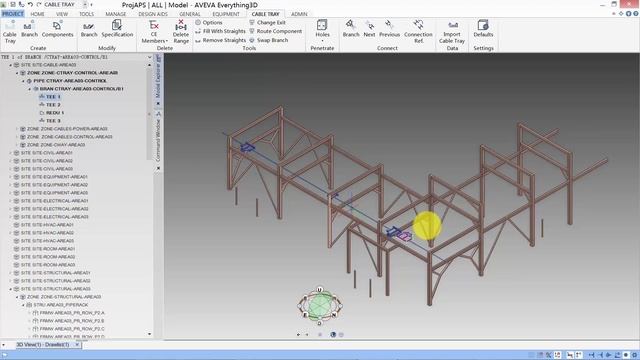
Task: Select SITE-EQUIPMENT-AREA02 tree item
Action: pyautogui.click(x=51, y=185)
